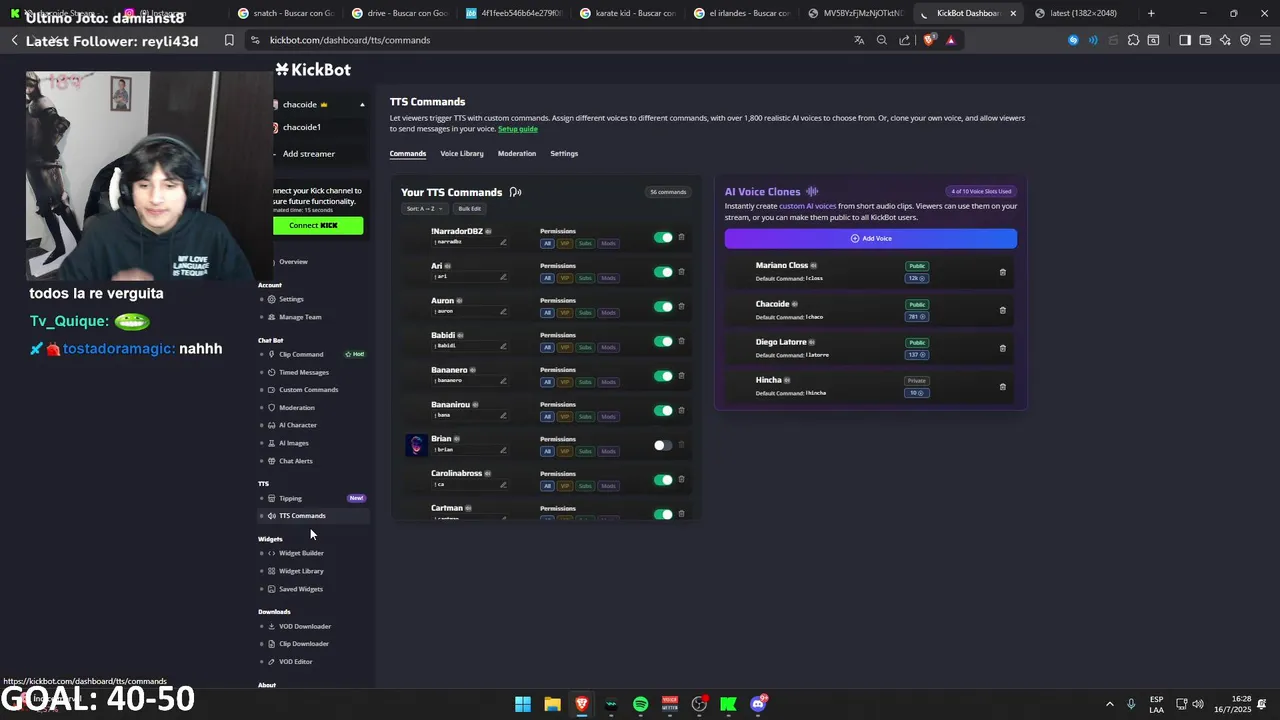Select the Commands tab
The width and height of the screenshot is (1280, 720).
coord(408,153)
